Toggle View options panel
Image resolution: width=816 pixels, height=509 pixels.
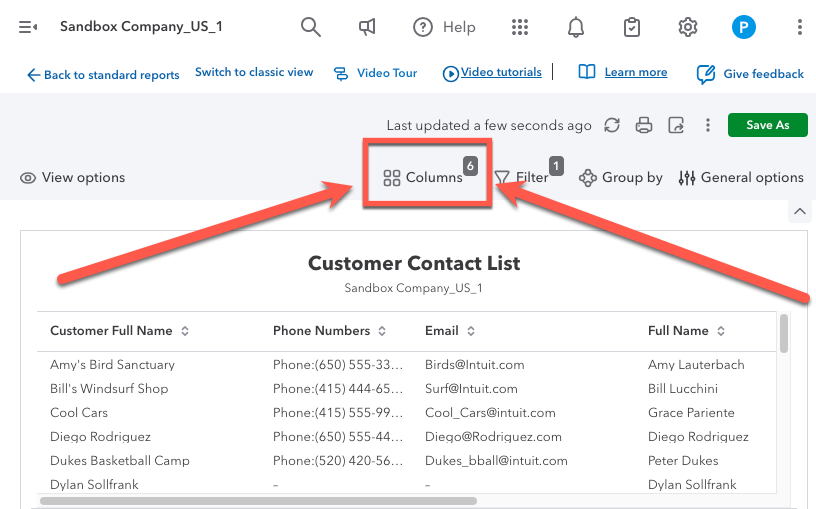(72, 177)
